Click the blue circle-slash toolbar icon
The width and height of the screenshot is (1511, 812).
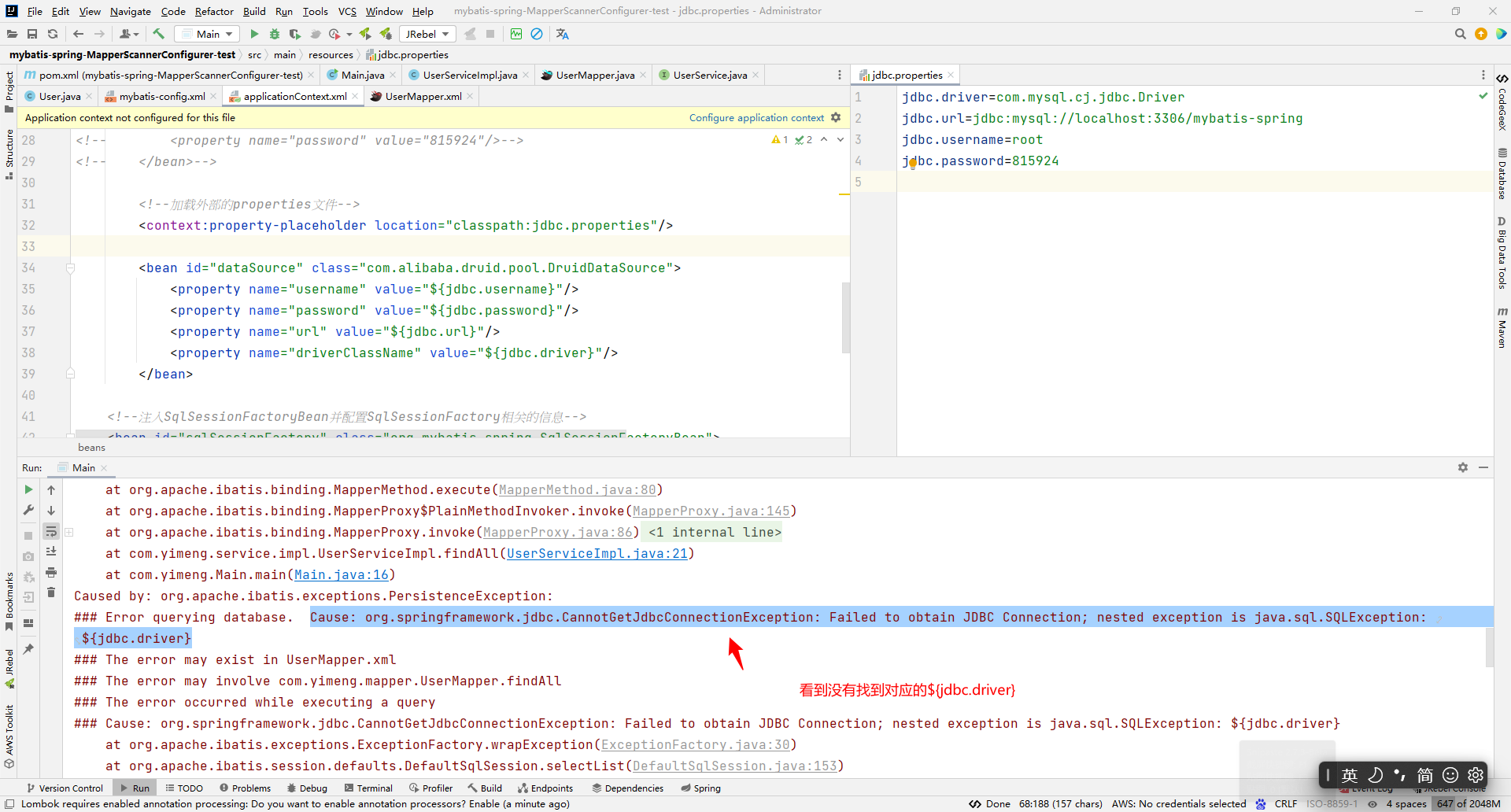point(537,34)
